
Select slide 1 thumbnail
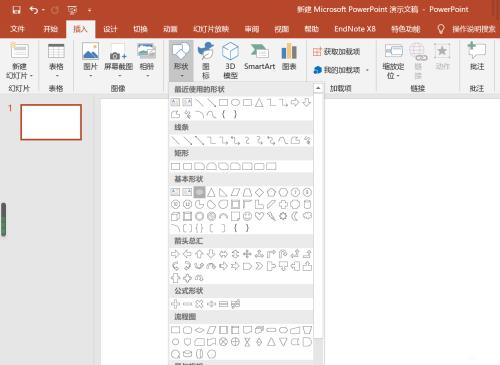point(51,122)
